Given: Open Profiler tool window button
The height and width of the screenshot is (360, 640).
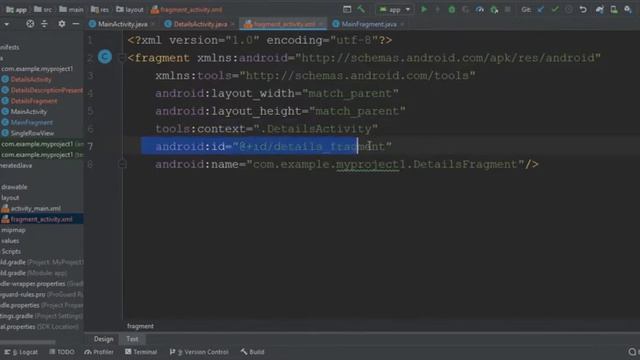Looking at the screenshot, I should (99, 352).
